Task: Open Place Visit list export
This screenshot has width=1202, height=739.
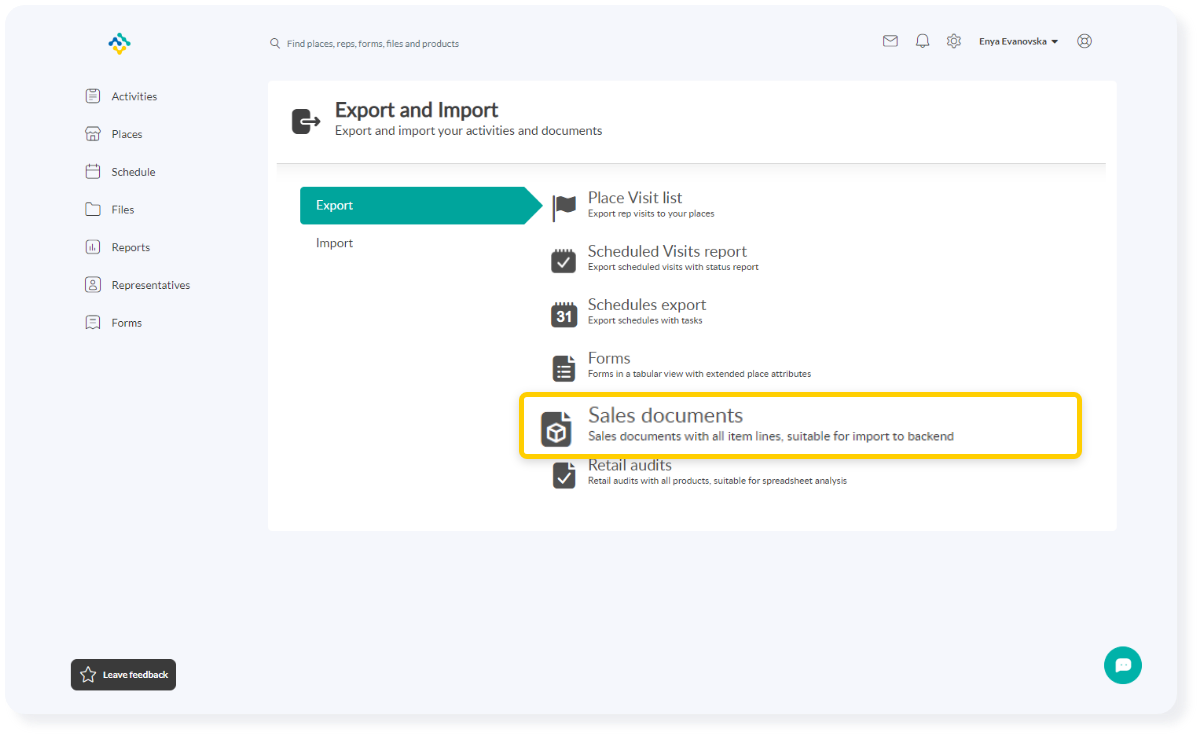Action: click(635, 198)
